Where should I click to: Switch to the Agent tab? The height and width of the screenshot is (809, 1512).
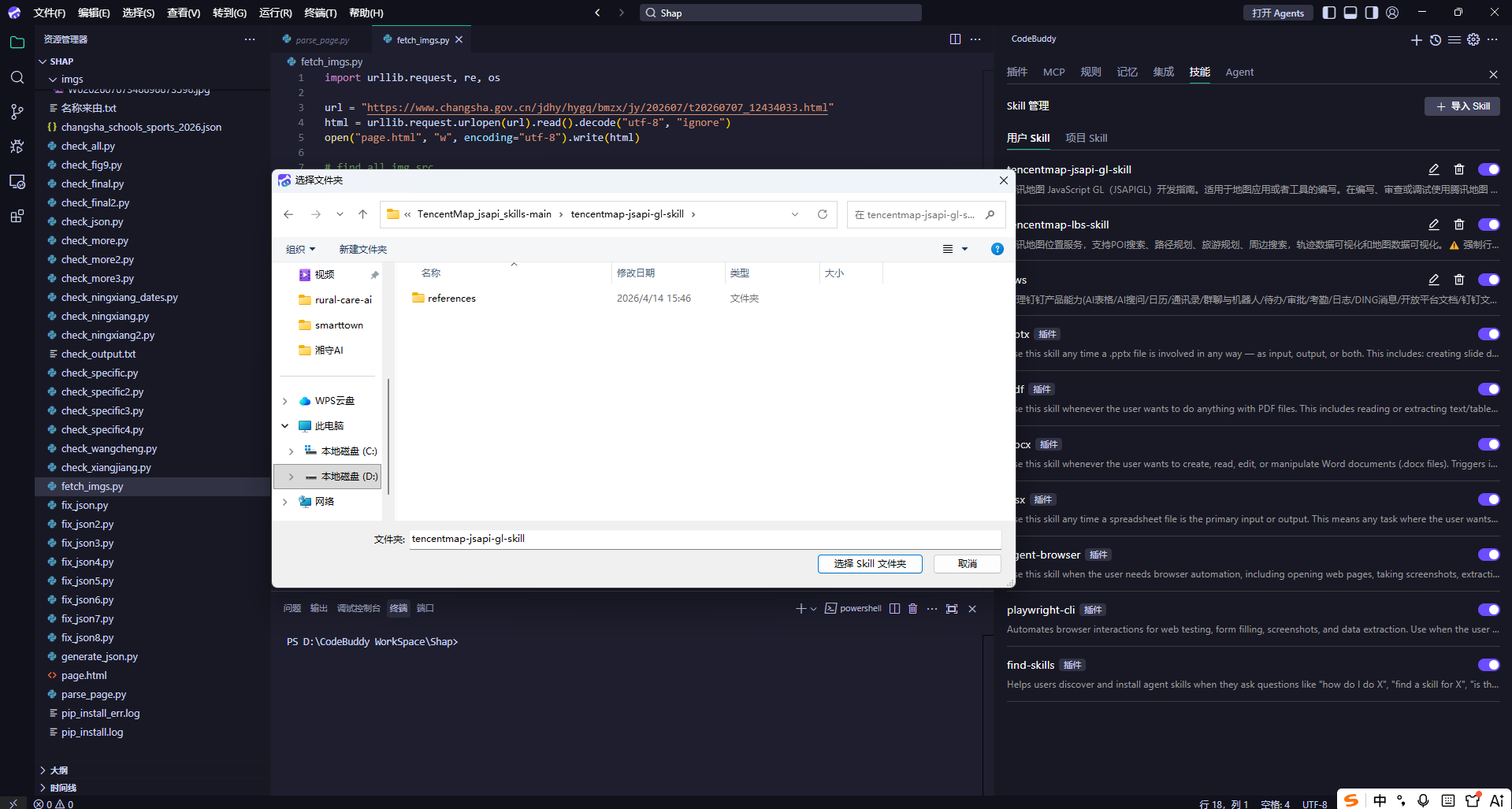pos(1239,72)
